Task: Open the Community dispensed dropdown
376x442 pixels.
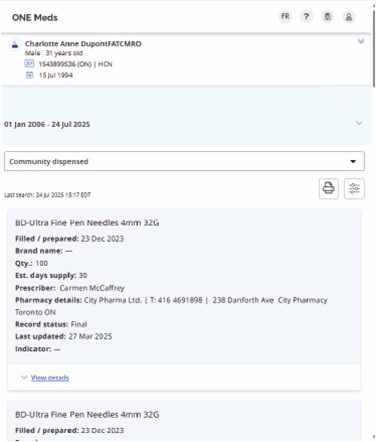Action: click(x=184, y=161)
